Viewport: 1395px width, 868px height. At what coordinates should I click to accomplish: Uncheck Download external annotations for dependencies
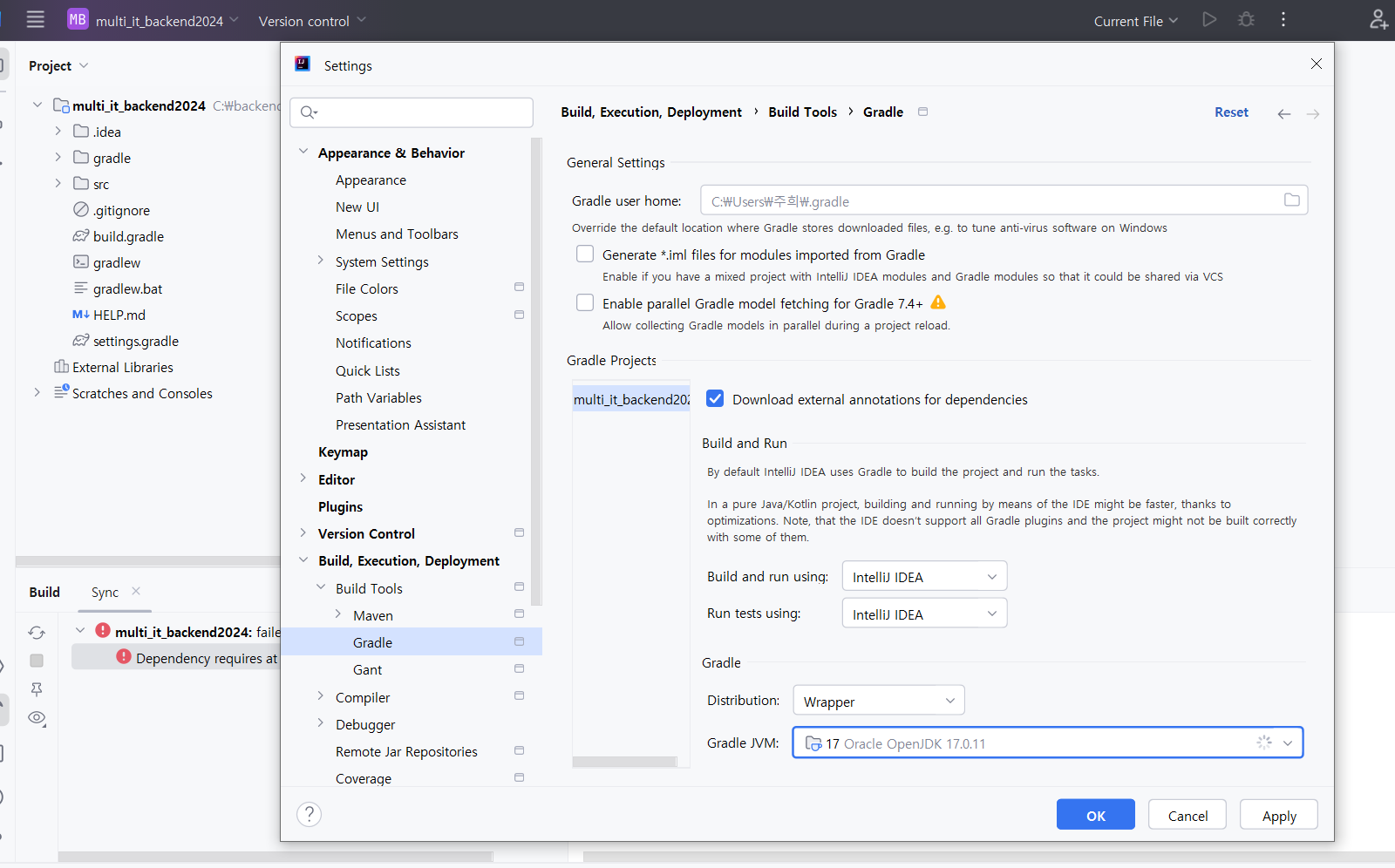[715, 398]
